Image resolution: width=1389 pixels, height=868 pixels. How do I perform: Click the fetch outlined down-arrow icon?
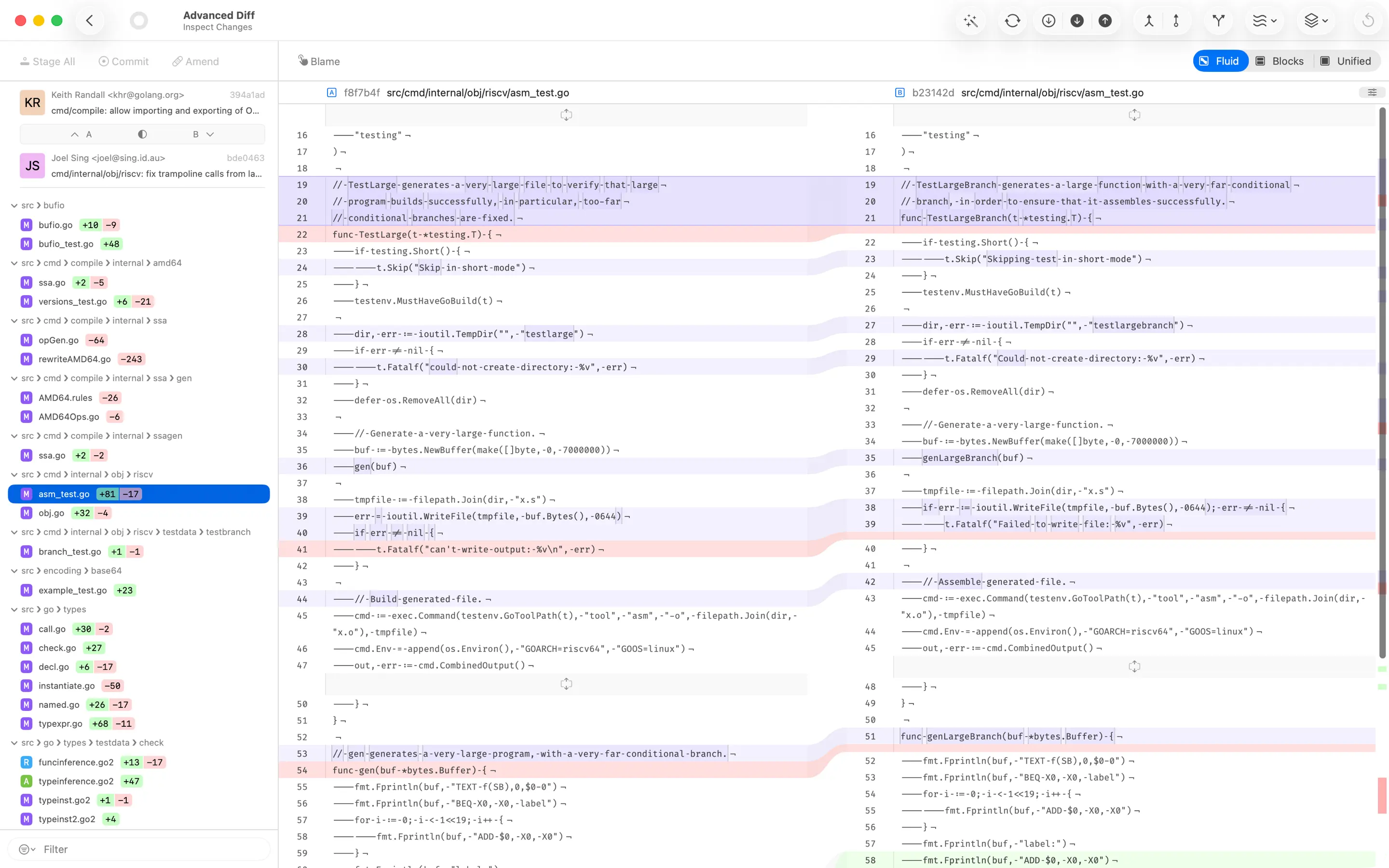[1049, 21]
